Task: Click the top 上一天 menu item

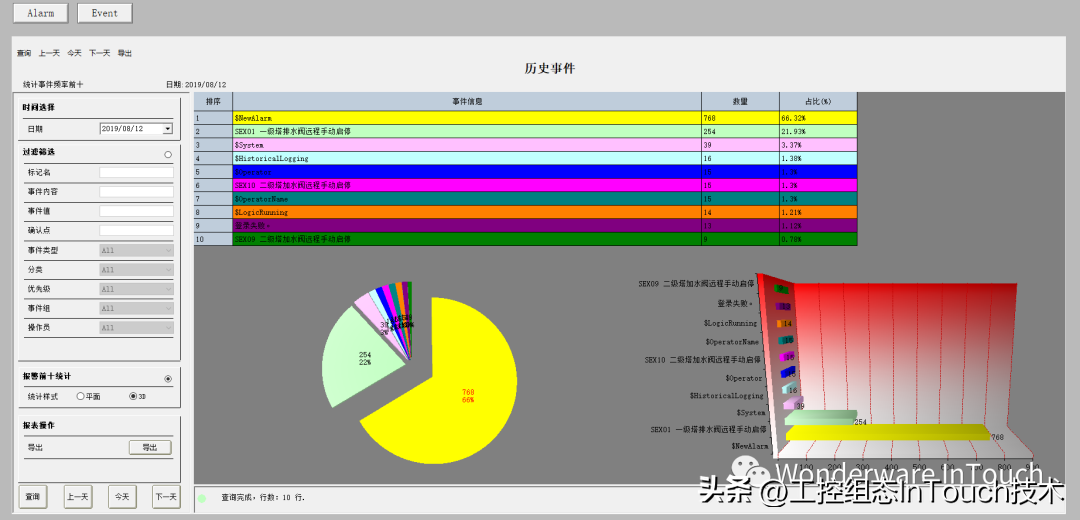Action: 50,53
